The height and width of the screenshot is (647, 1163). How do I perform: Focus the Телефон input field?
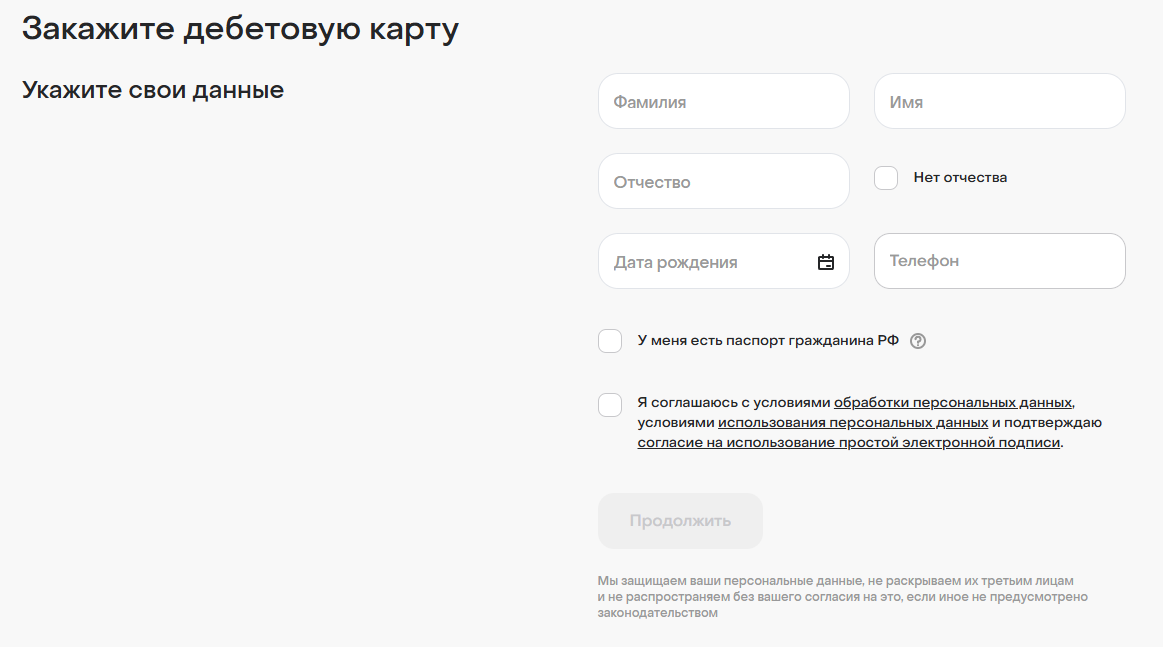(x=999, y=261)
